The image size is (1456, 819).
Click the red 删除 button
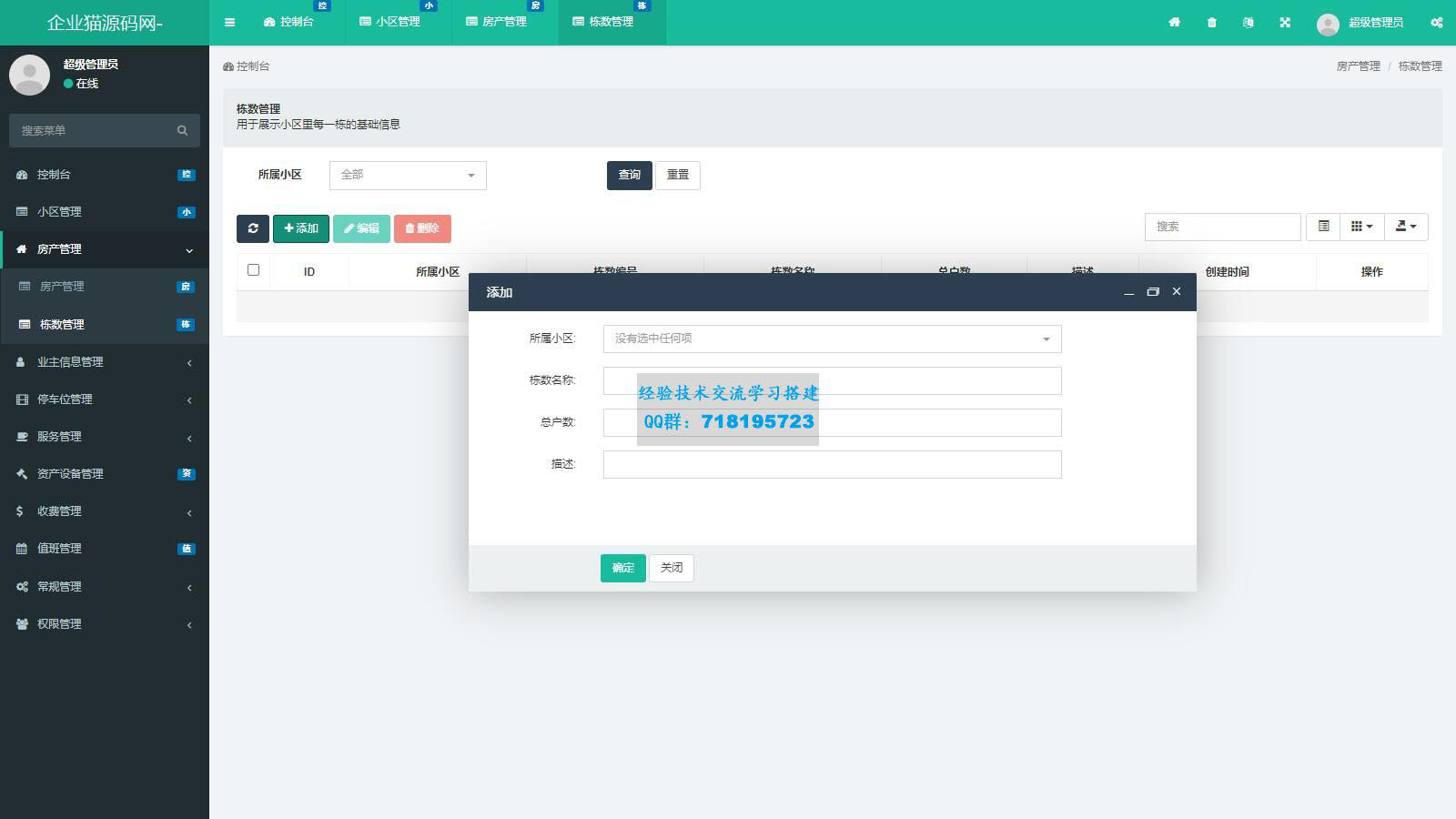pyautogui.click(x=422, y=228)
